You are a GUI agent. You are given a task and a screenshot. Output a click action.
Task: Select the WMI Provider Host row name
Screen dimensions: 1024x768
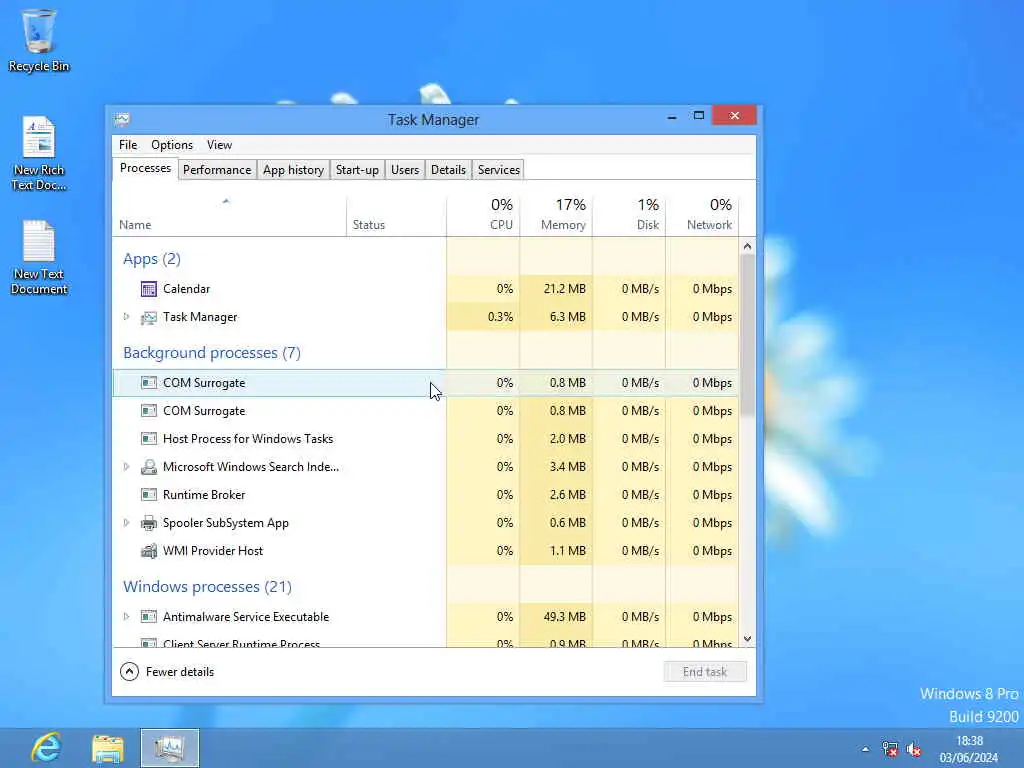(x=213, y=551)
